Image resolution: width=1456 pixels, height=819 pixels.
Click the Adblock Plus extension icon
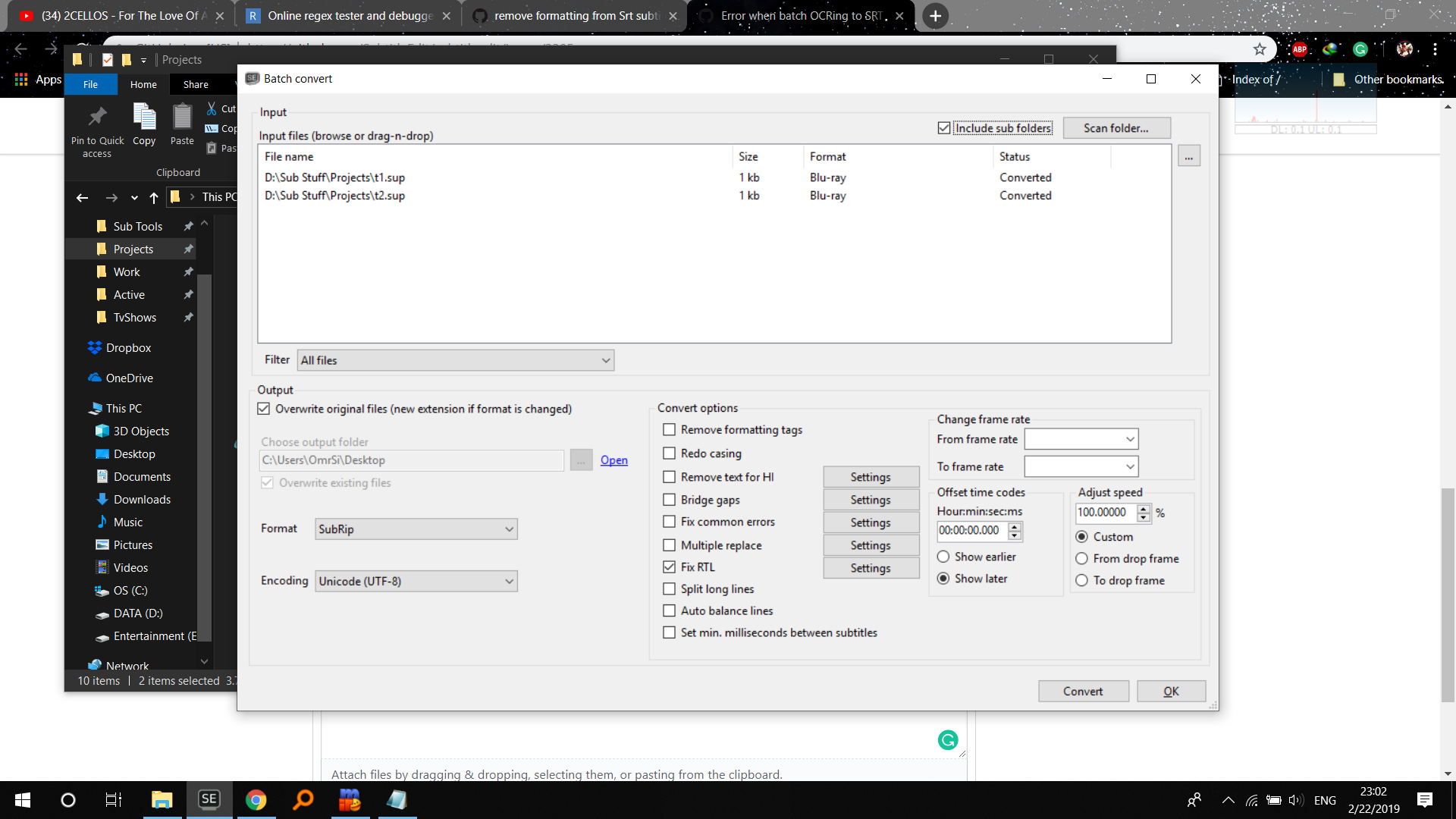click(x=1300, y=49)
